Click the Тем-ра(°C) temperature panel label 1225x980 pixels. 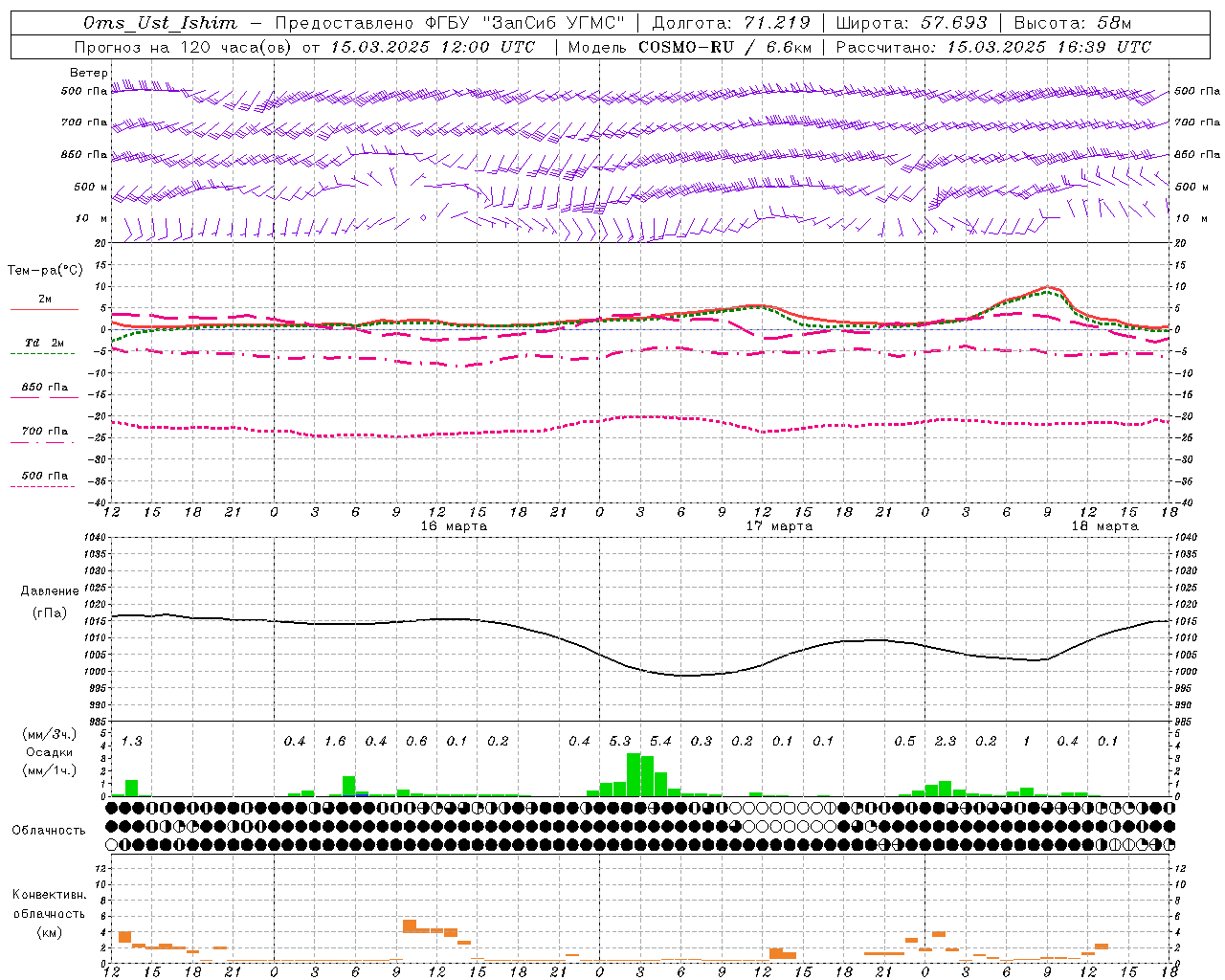coord(45,271)
